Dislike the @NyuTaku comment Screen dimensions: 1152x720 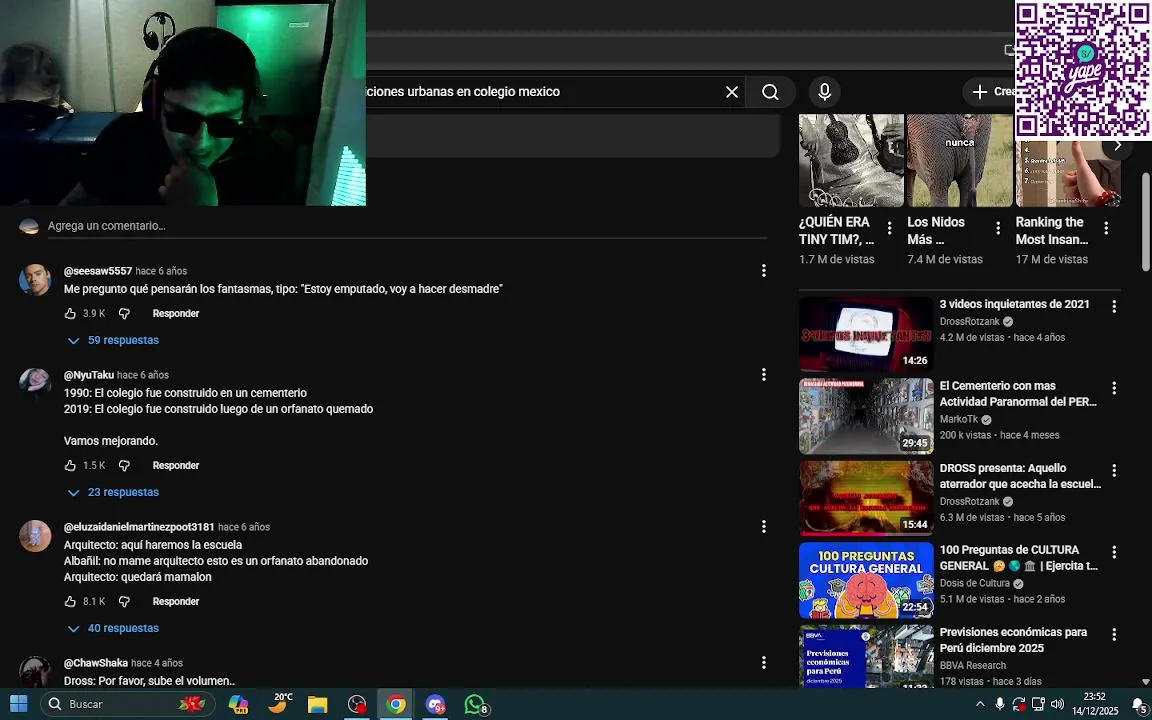tap(124, 466)
